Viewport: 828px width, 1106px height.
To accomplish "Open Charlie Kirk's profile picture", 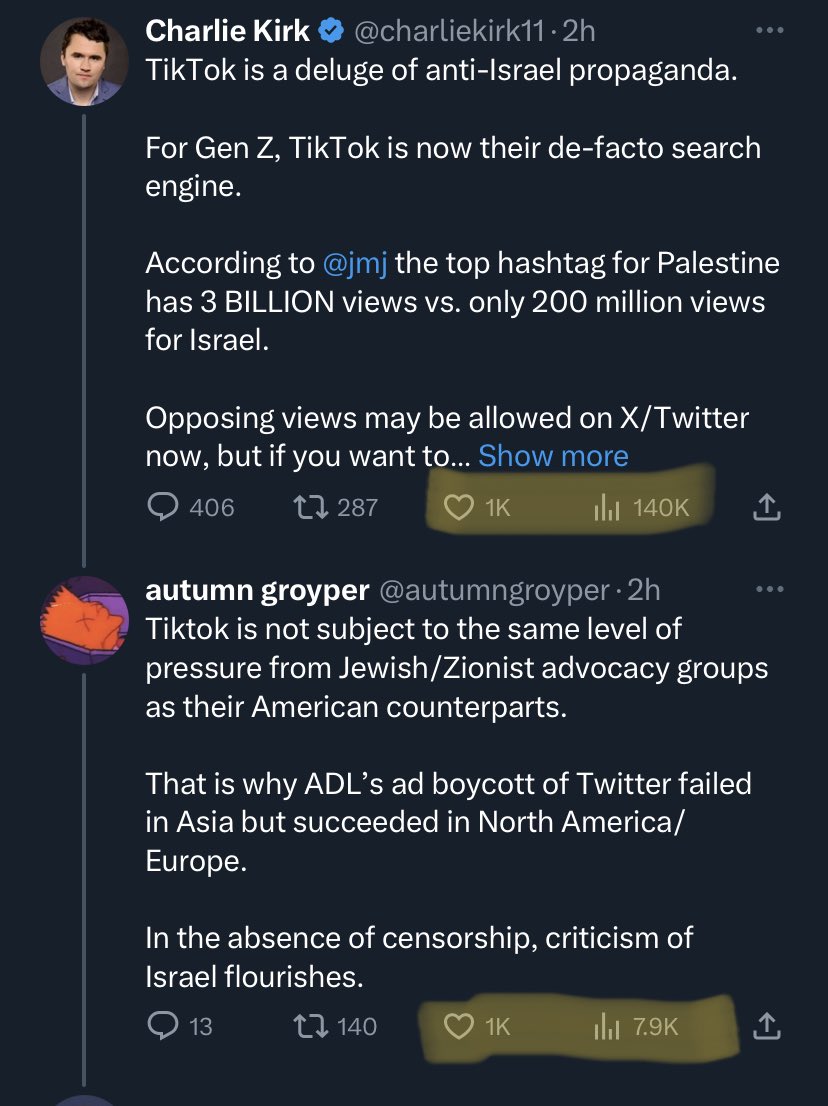I will (84, 62).
